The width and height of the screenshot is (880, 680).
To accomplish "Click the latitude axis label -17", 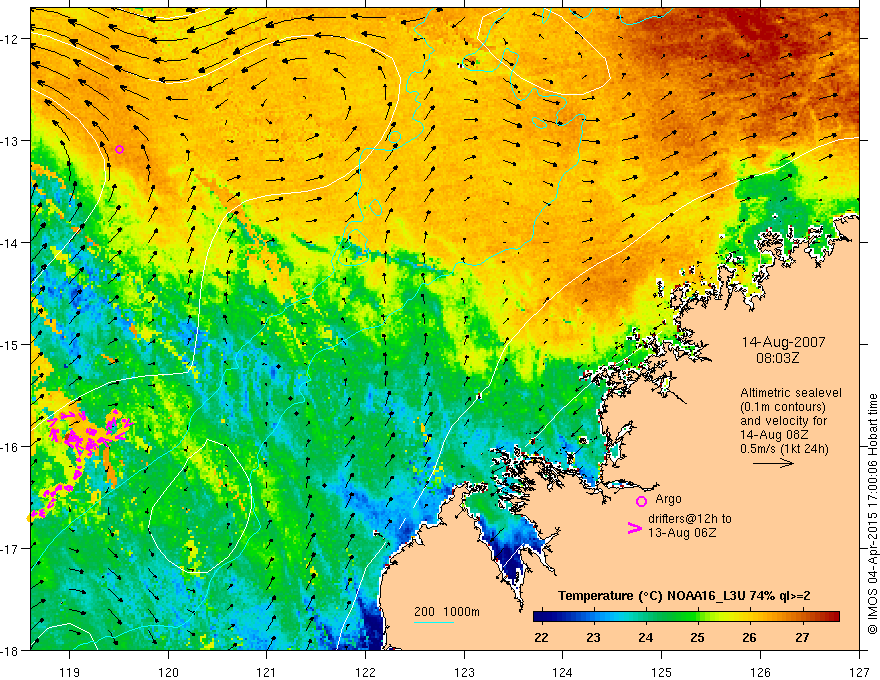I will point(10,549).
